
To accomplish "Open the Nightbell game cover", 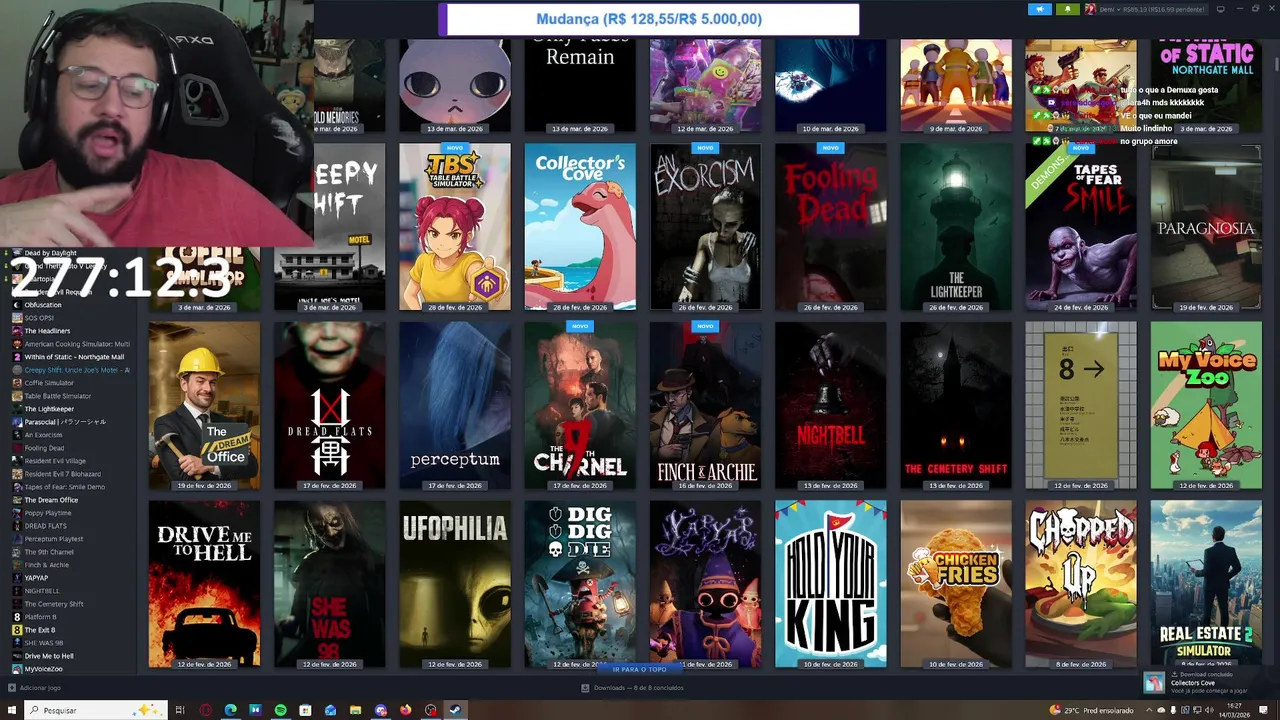I will (x=830, y=406).
